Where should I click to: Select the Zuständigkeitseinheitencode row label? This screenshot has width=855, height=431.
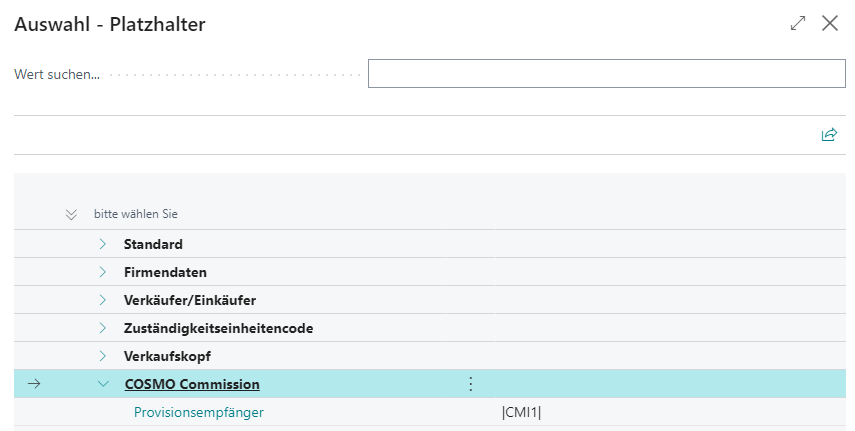pyautogui.click(x=219, y=328)
